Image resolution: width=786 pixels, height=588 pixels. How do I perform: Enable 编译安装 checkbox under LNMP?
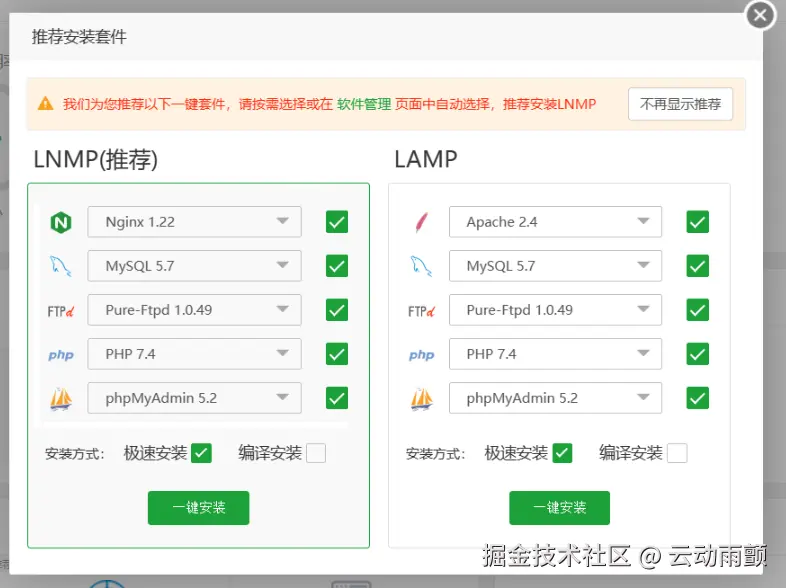coord(316,453)
